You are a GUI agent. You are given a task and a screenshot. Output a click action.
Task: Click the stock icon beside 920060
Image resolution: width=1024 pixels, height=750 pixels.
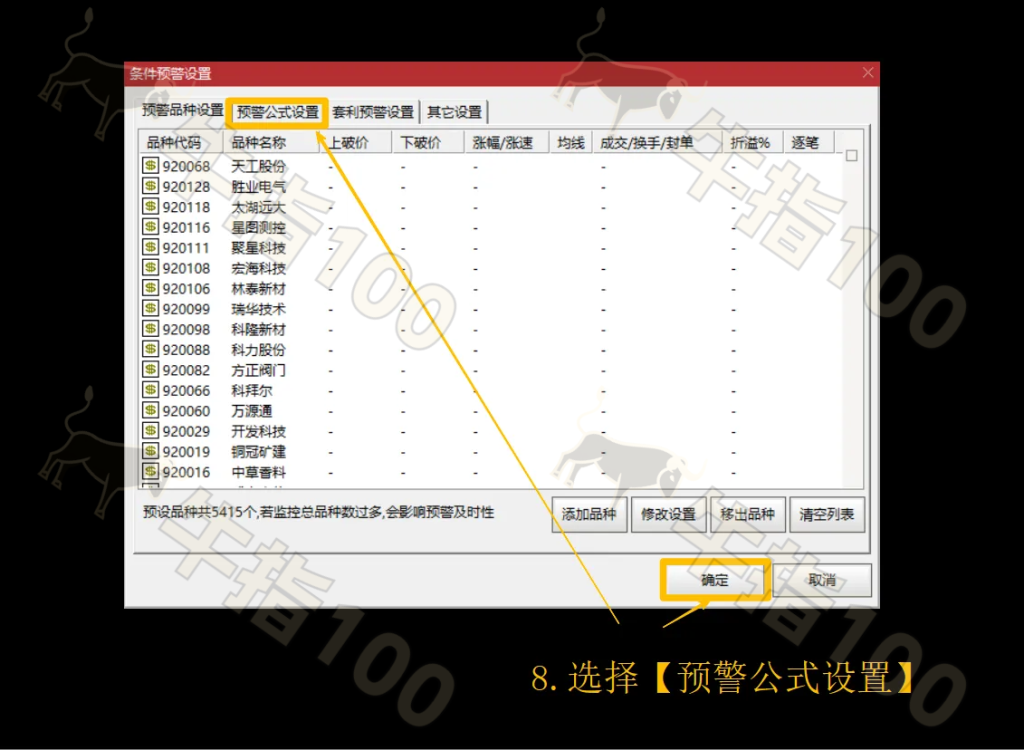tap(150, 410)
